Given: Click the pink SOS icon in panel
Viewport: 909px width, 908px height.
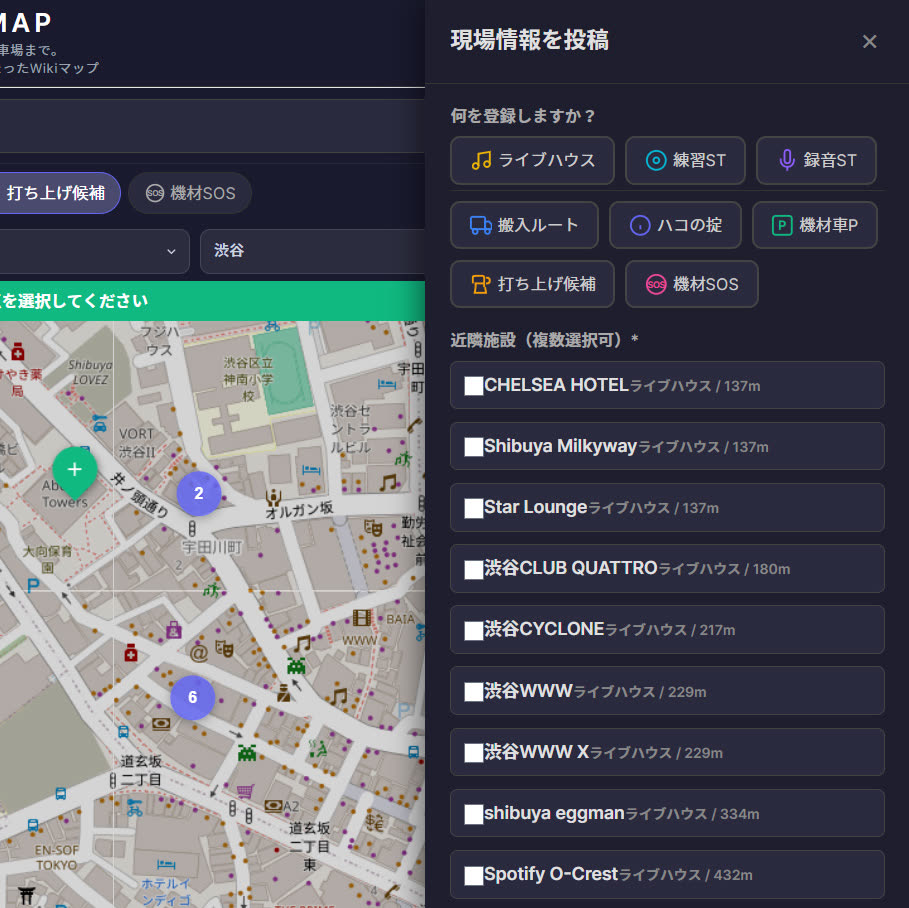Looking at the screenshot, I should pos(656,284).
